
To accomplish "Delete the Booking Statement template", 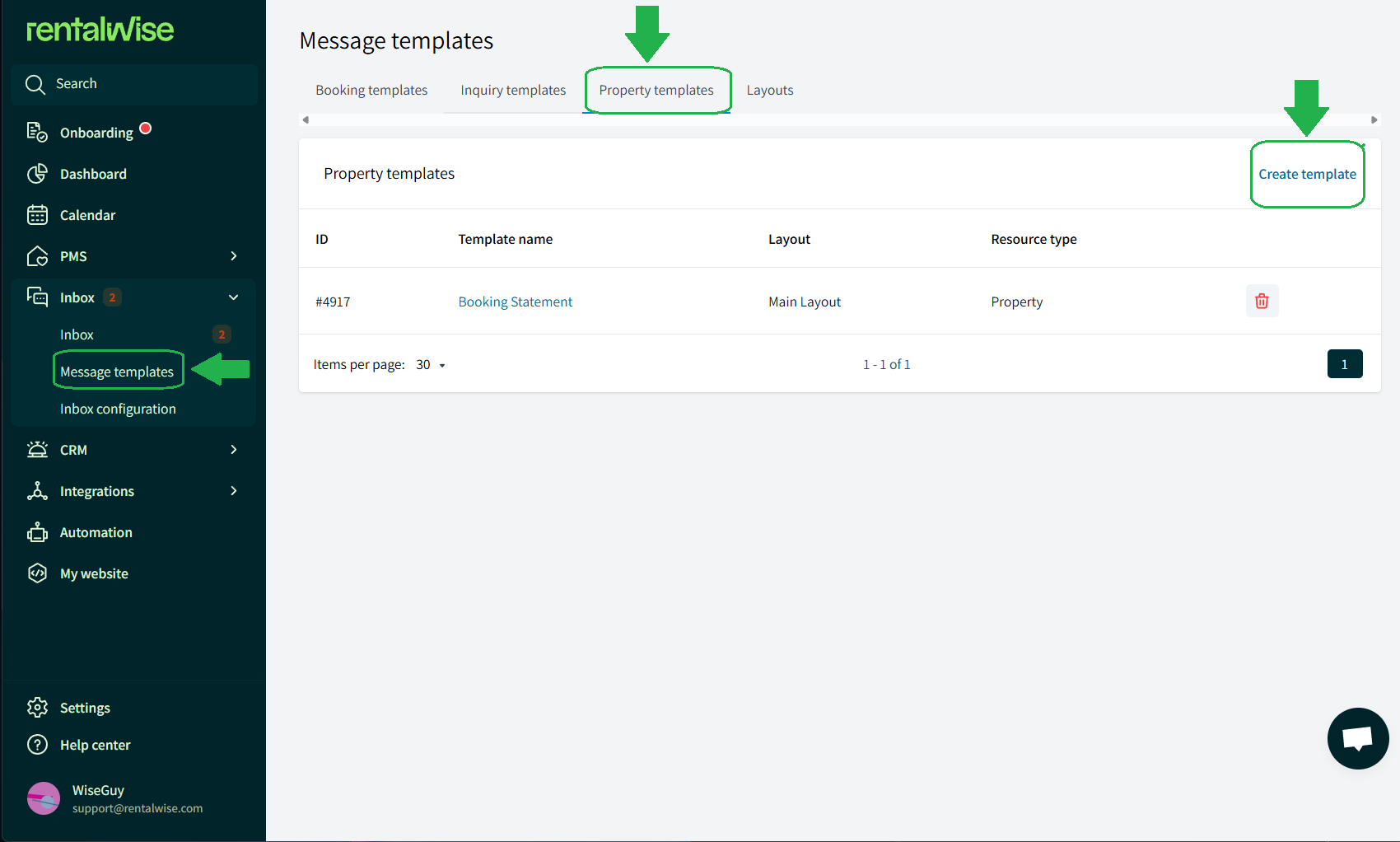I will click(x=1262, y=302).
